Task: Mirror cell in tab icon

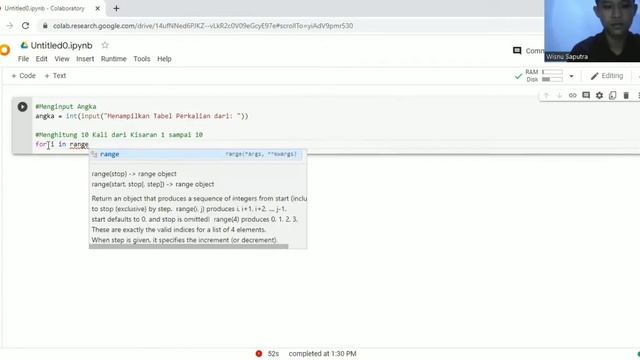Action: 612,96
